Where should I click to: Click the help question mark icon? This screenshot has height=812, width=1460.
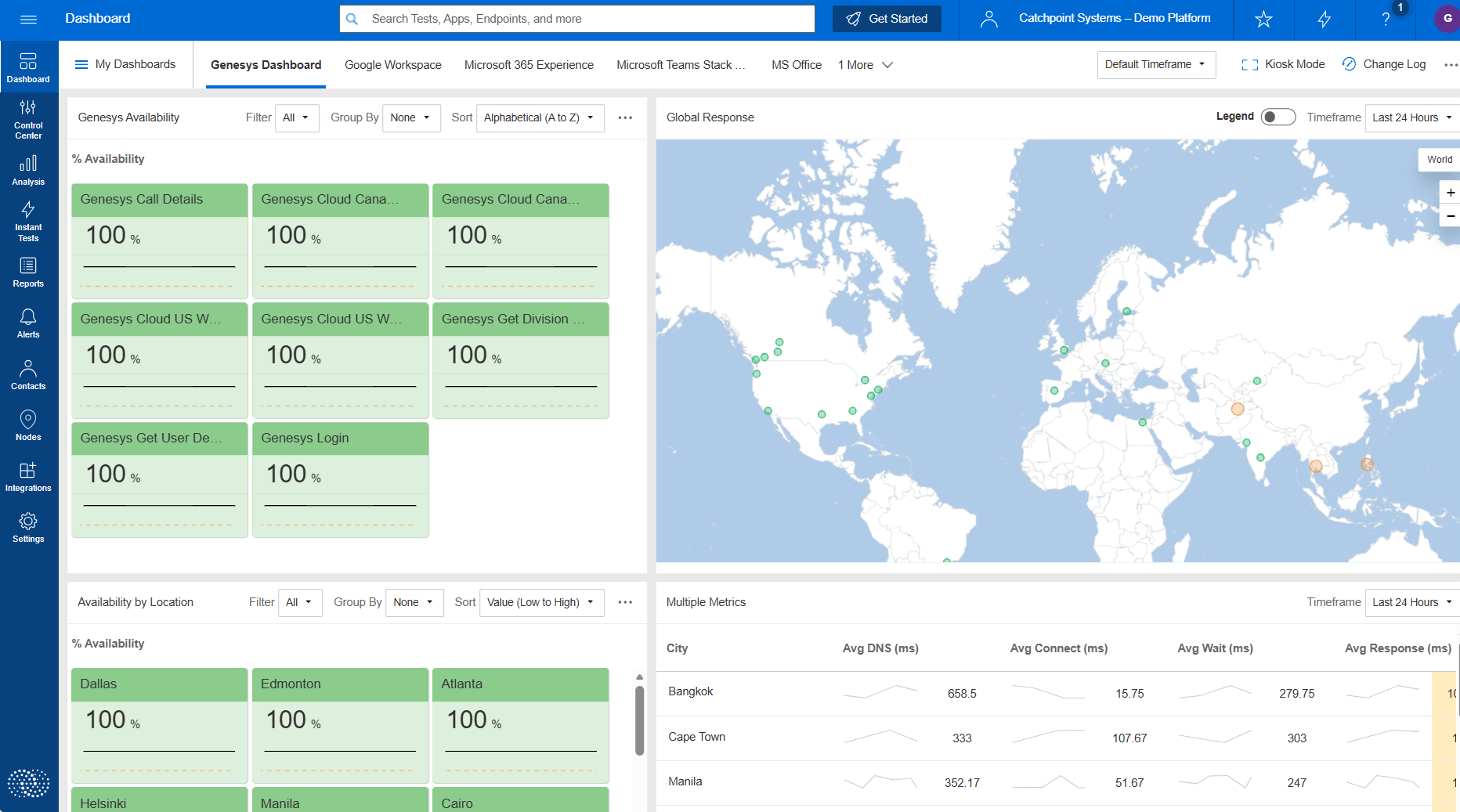click(1386, 19)
